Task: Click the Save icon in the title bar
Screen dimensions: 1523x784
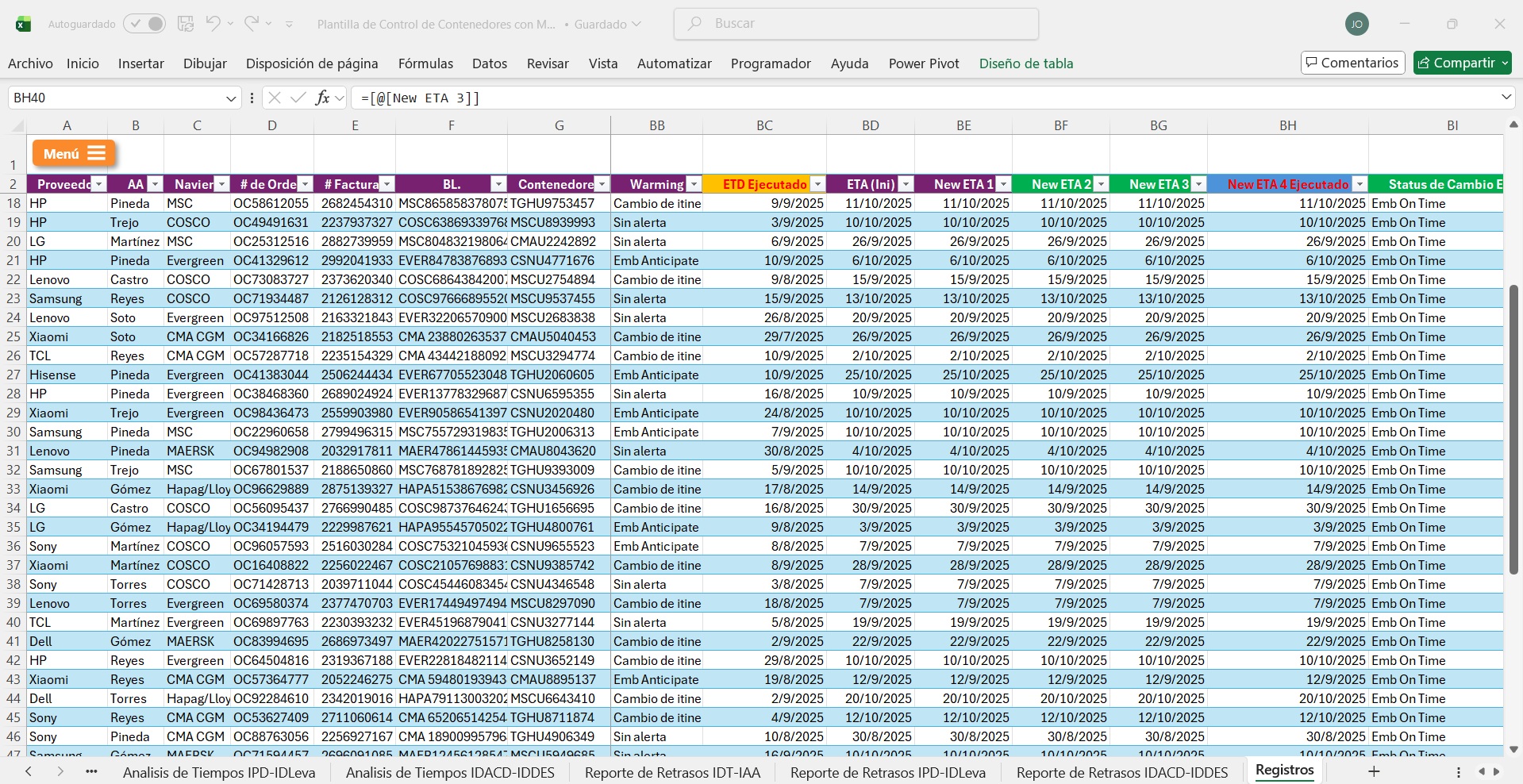Action: click(x=186, y=24)
